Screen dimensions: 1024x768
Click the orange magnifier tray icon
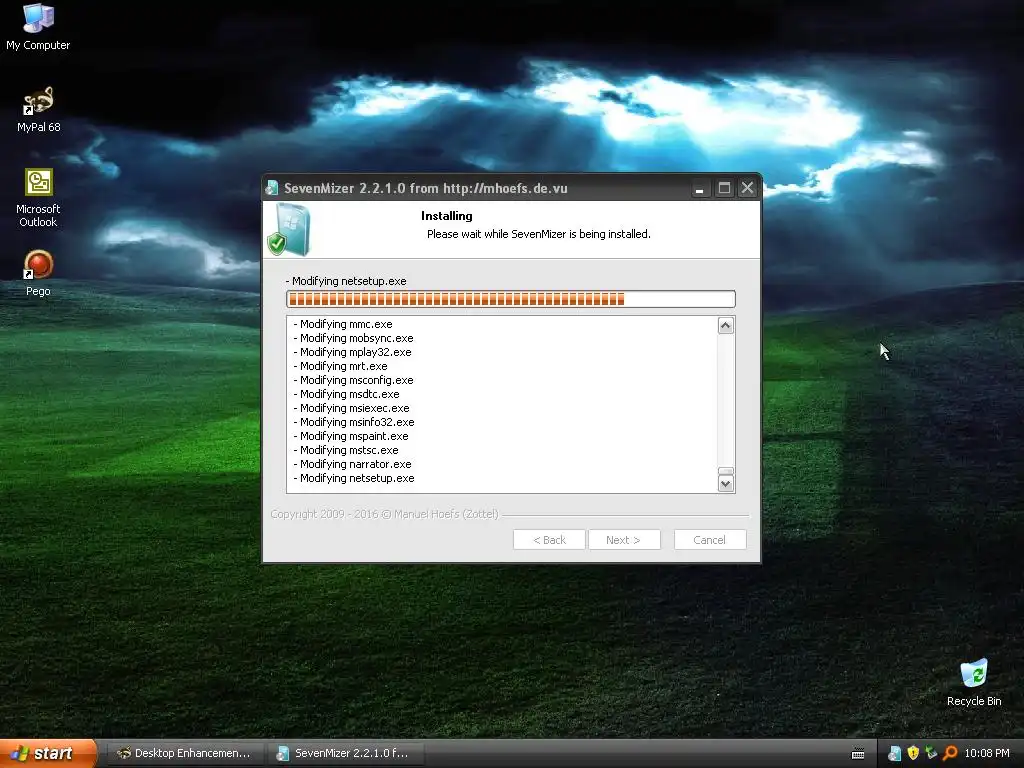(x=950, y=754)
